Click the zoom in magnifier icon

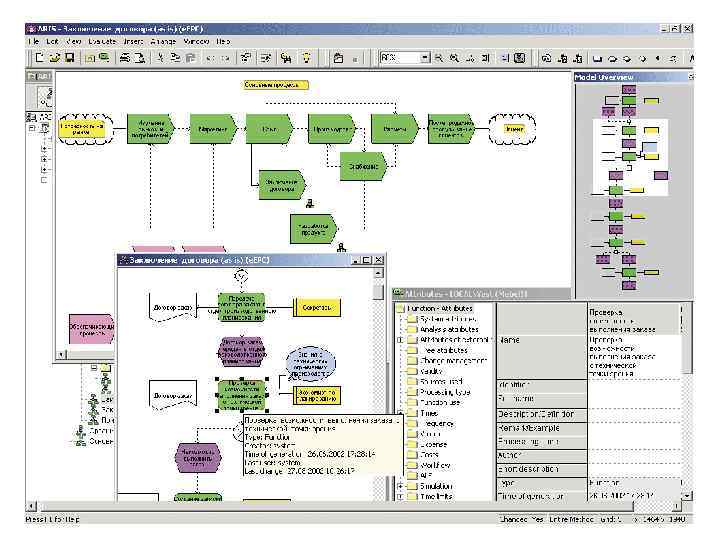click(x=454, y=58)
